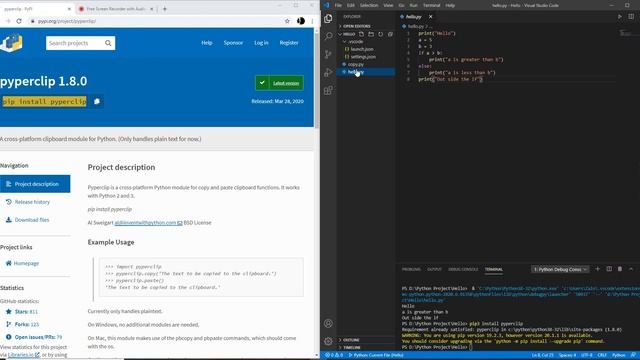Viewport: 640px width, 360px height.
Task: Click the Sponsor link in PyPI header
Action: (x=233, y=43)
